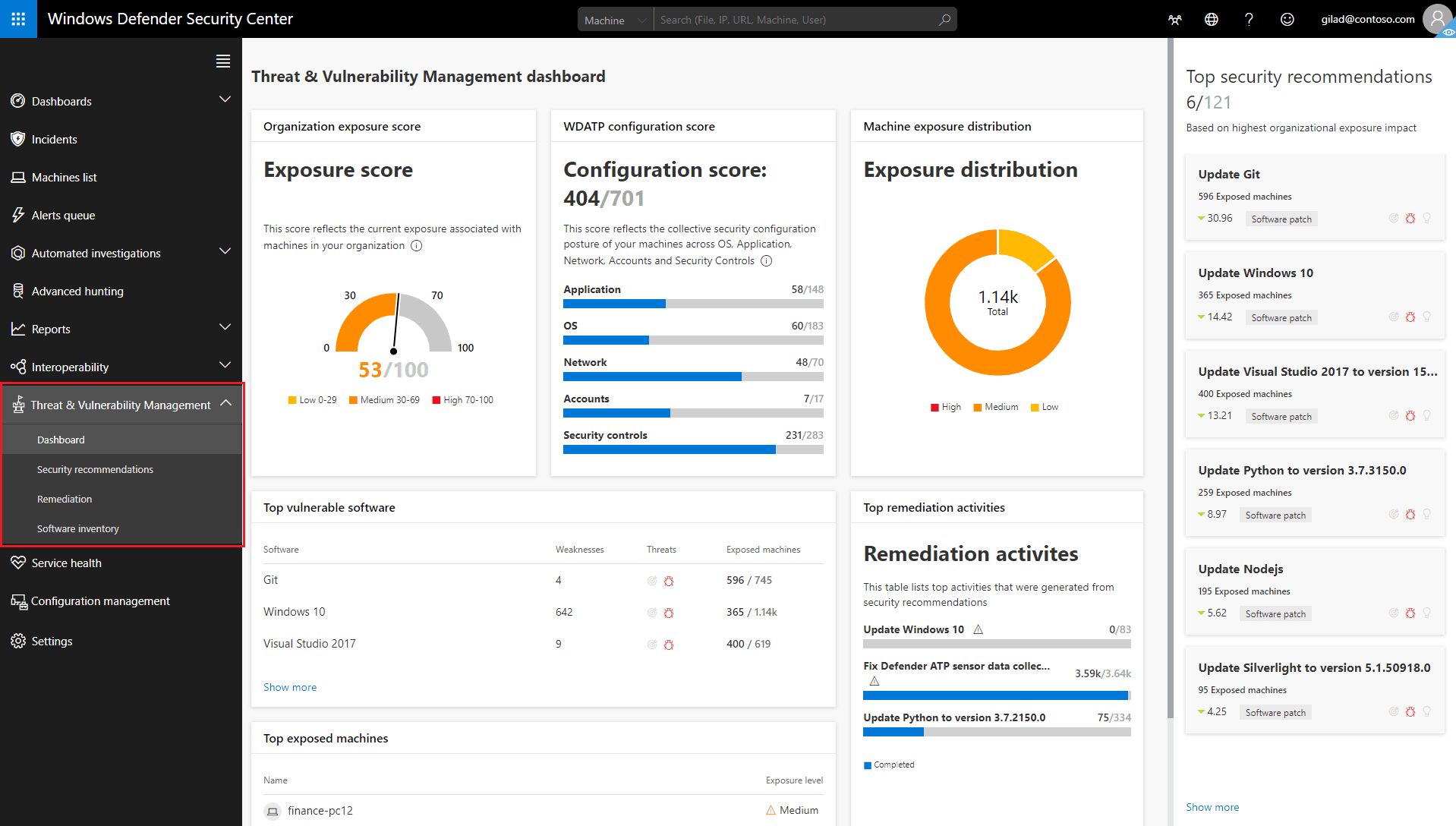Expand the Reports section
Viewport: 1456px width, 826px height.
point(225,328)
